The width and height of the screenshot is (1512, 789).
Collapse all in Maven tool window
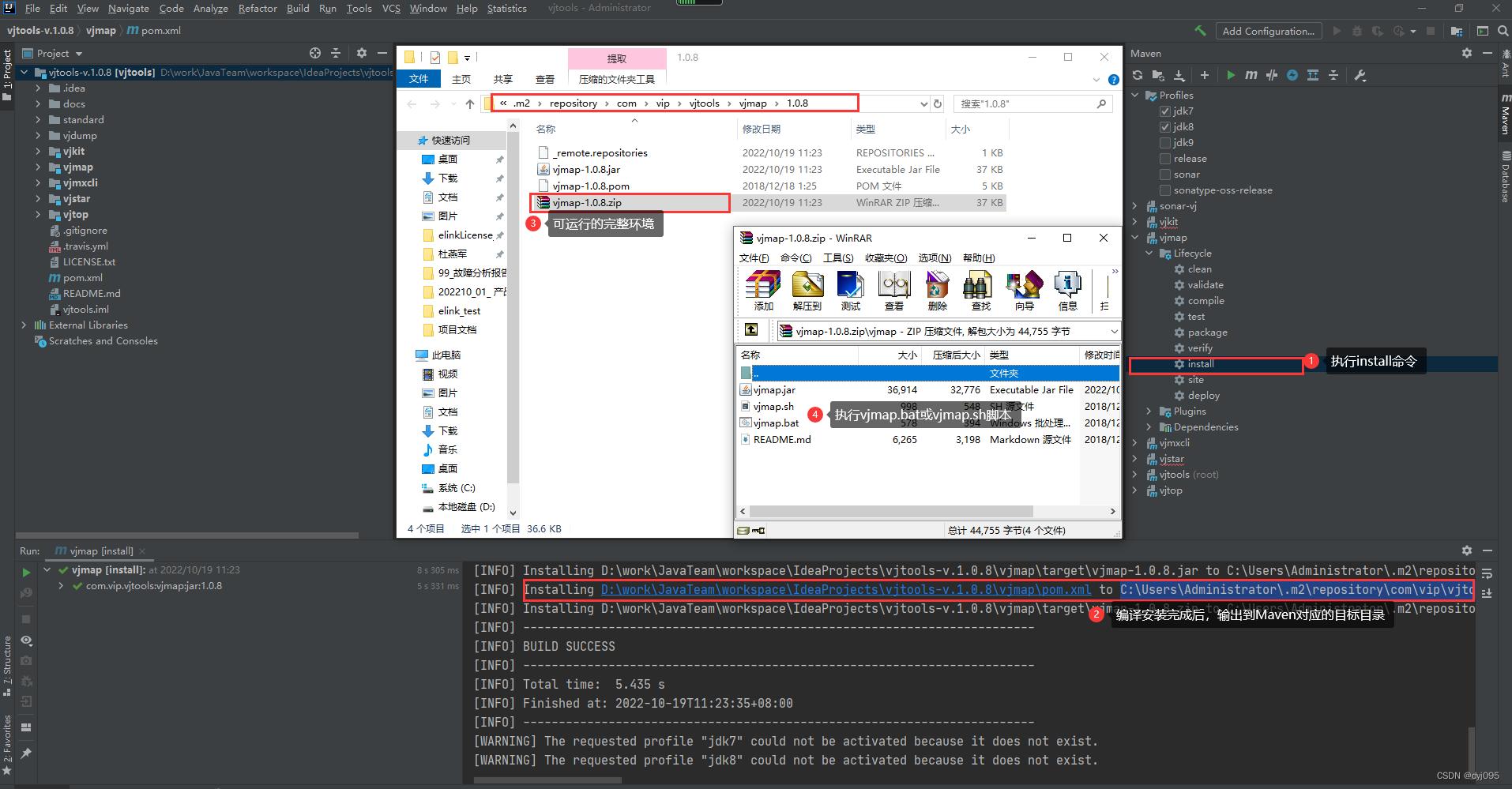[x=1333, y=75]
